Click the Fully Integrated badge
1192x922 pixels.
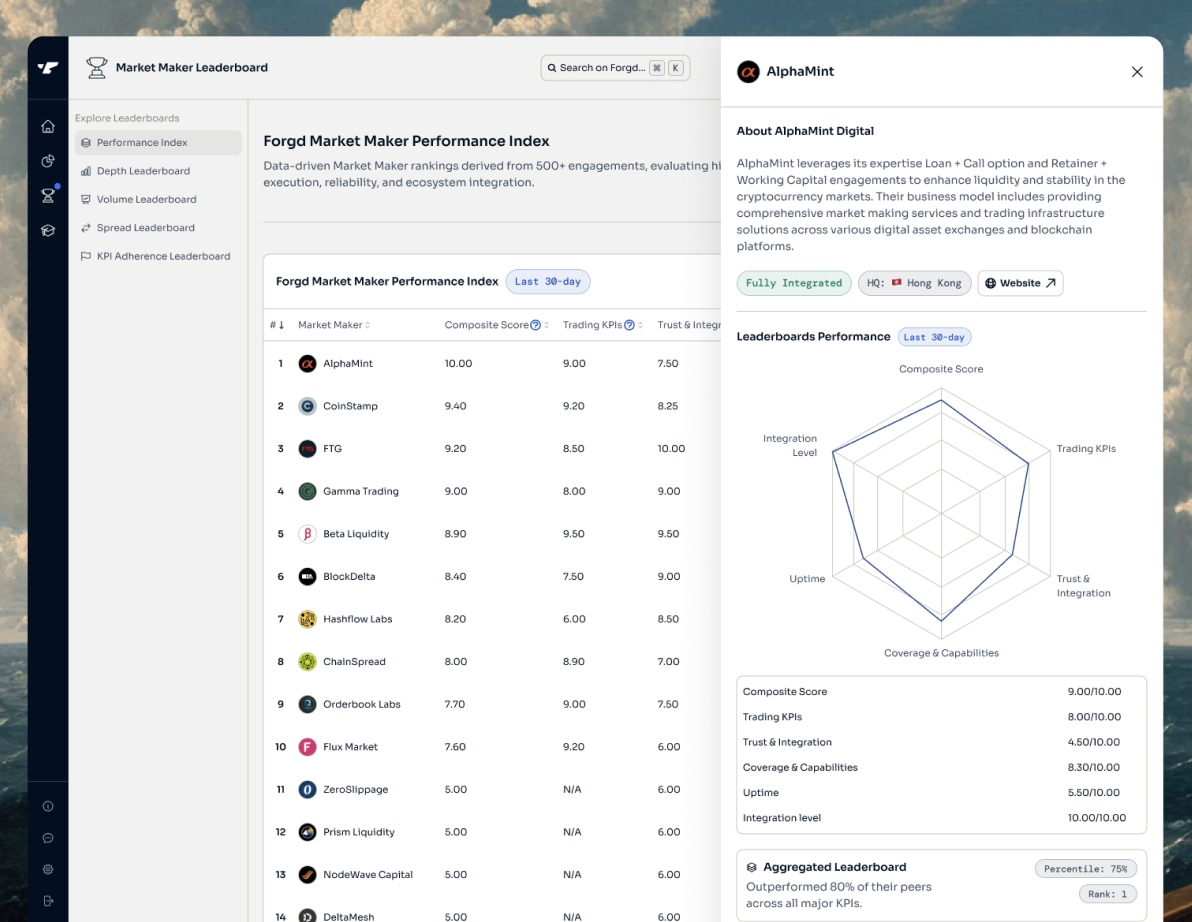(794, 283)
